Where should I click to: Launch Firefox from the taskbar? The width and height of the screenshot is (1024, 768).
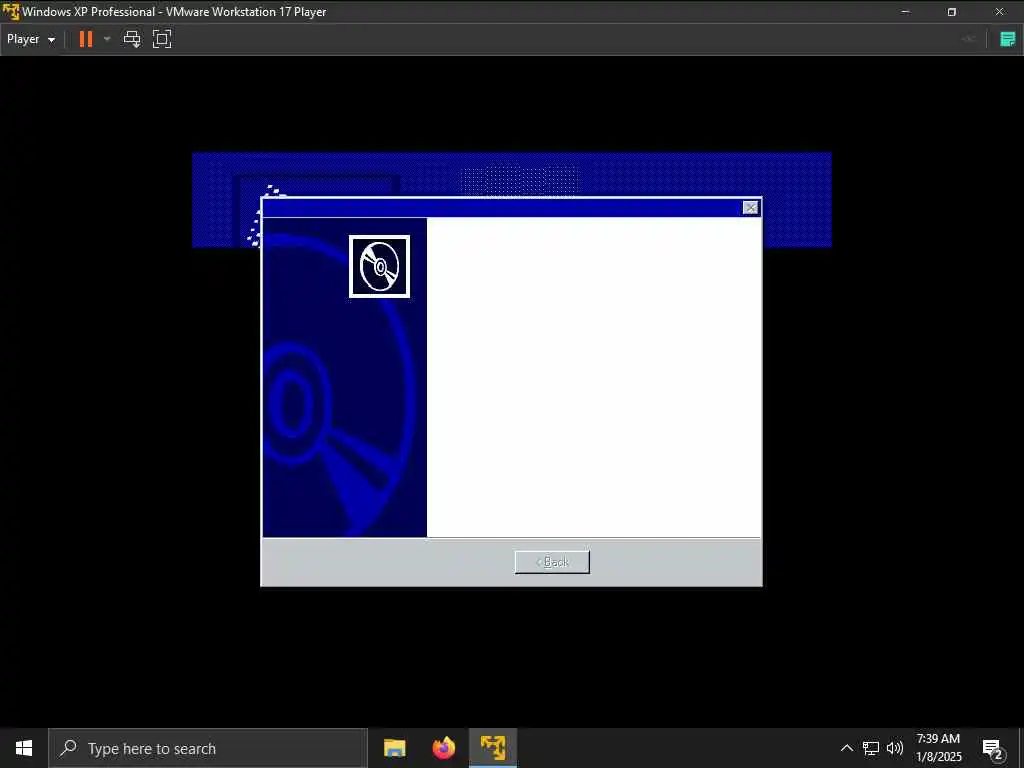tap(443, 748)
